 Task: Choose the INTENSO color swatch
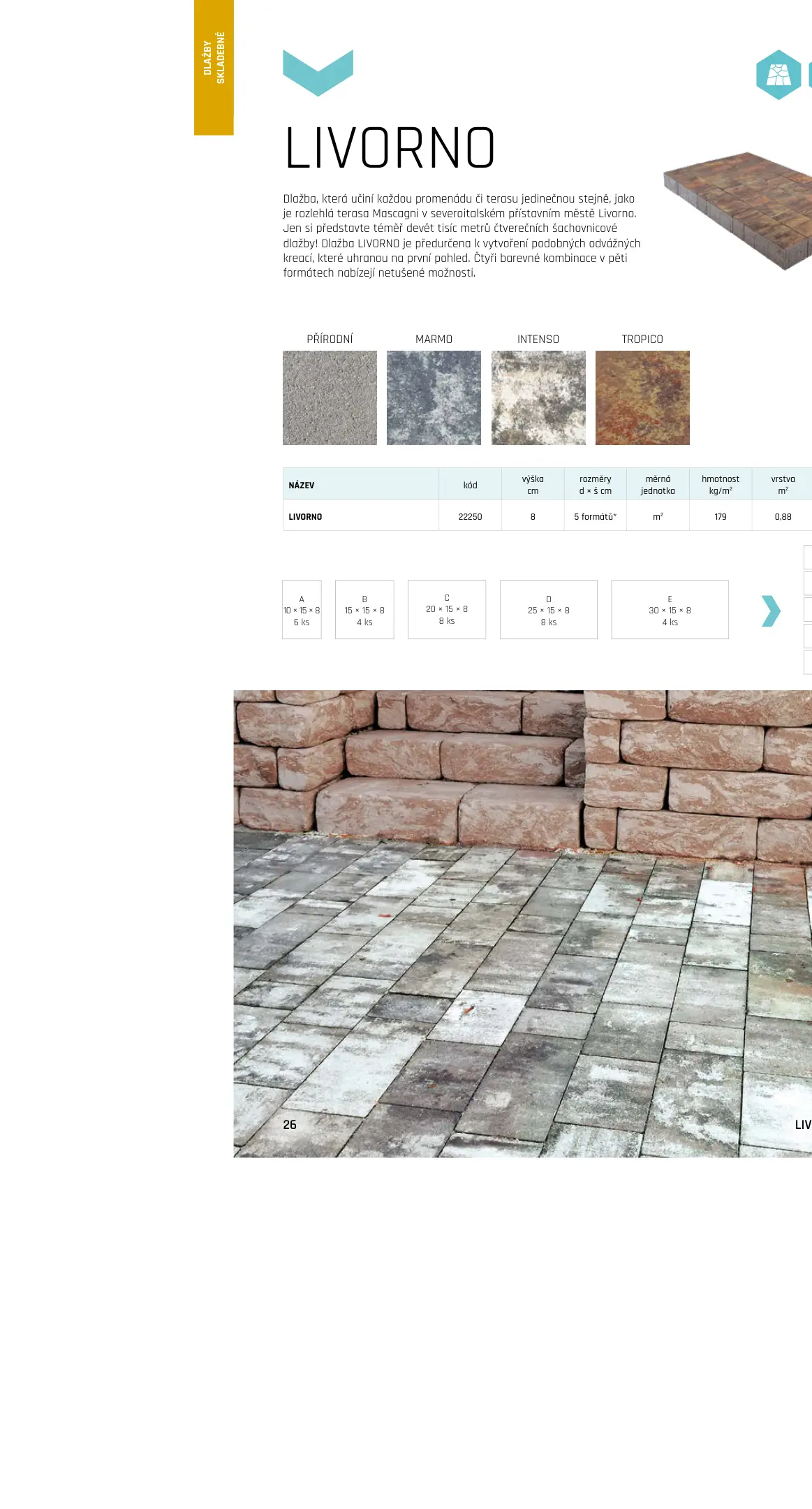(x=538, y=398)
